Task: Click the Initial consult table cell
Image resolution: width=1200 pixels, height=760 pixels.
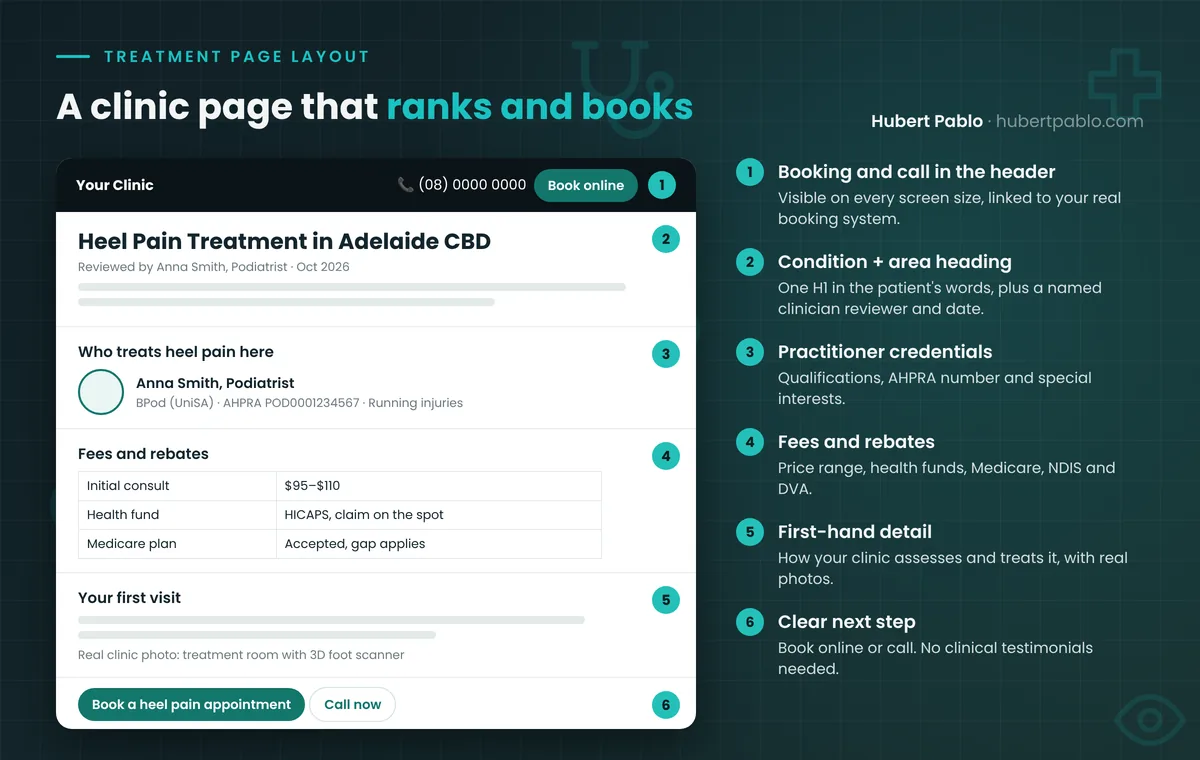Action: point(177,486)
